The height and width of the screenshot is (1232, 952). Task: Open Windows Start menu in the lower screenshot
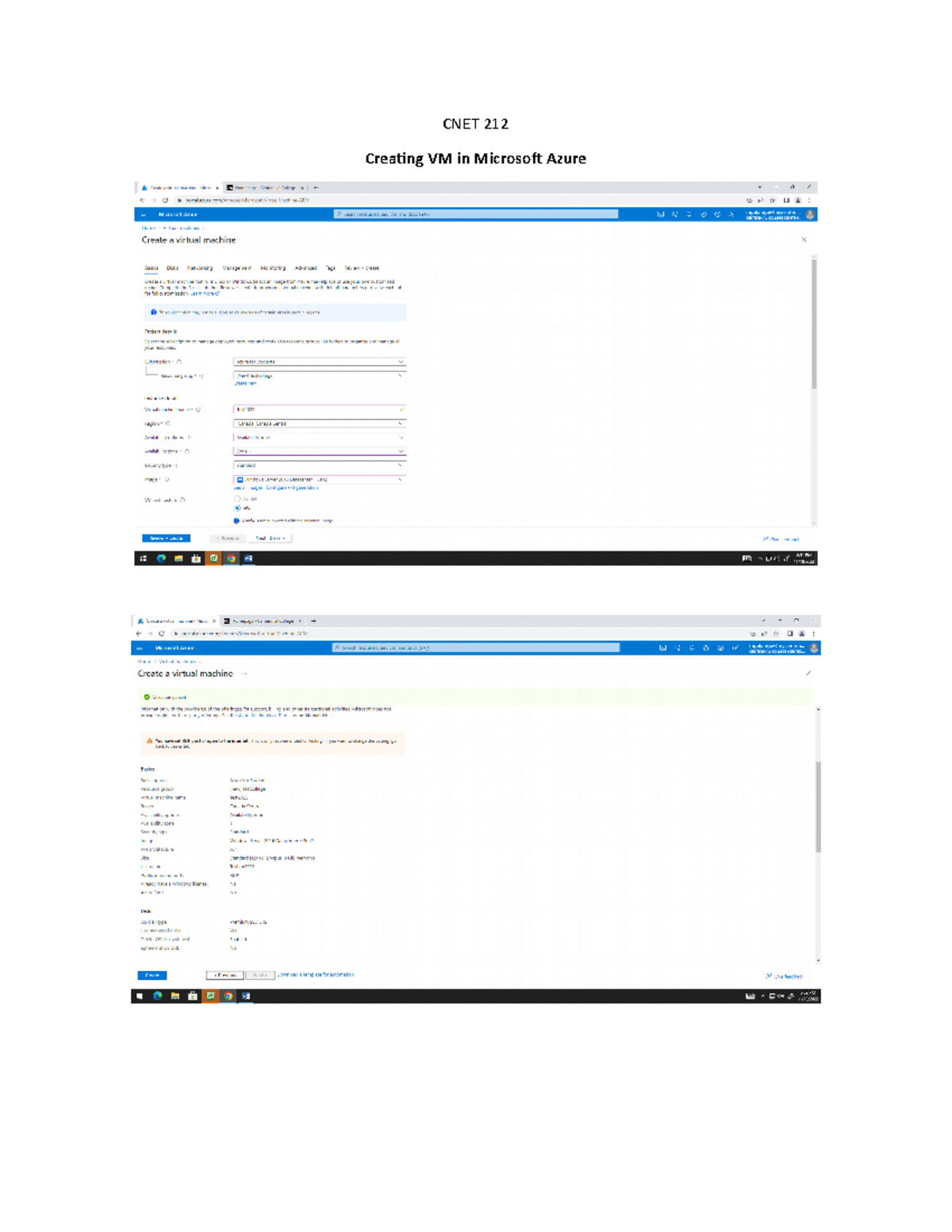140,996
